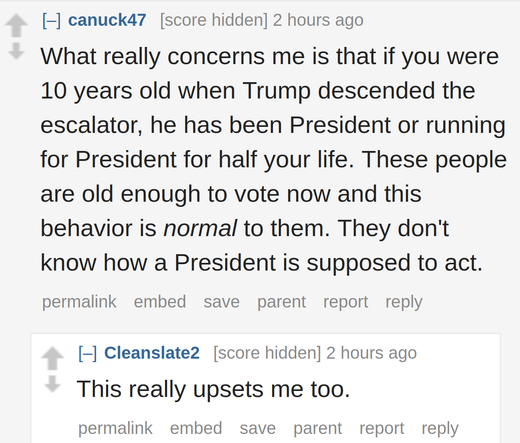This screenshot has width=520, height=443.
Task: Click embed under canuck47's comment
Action: (160, 302)
